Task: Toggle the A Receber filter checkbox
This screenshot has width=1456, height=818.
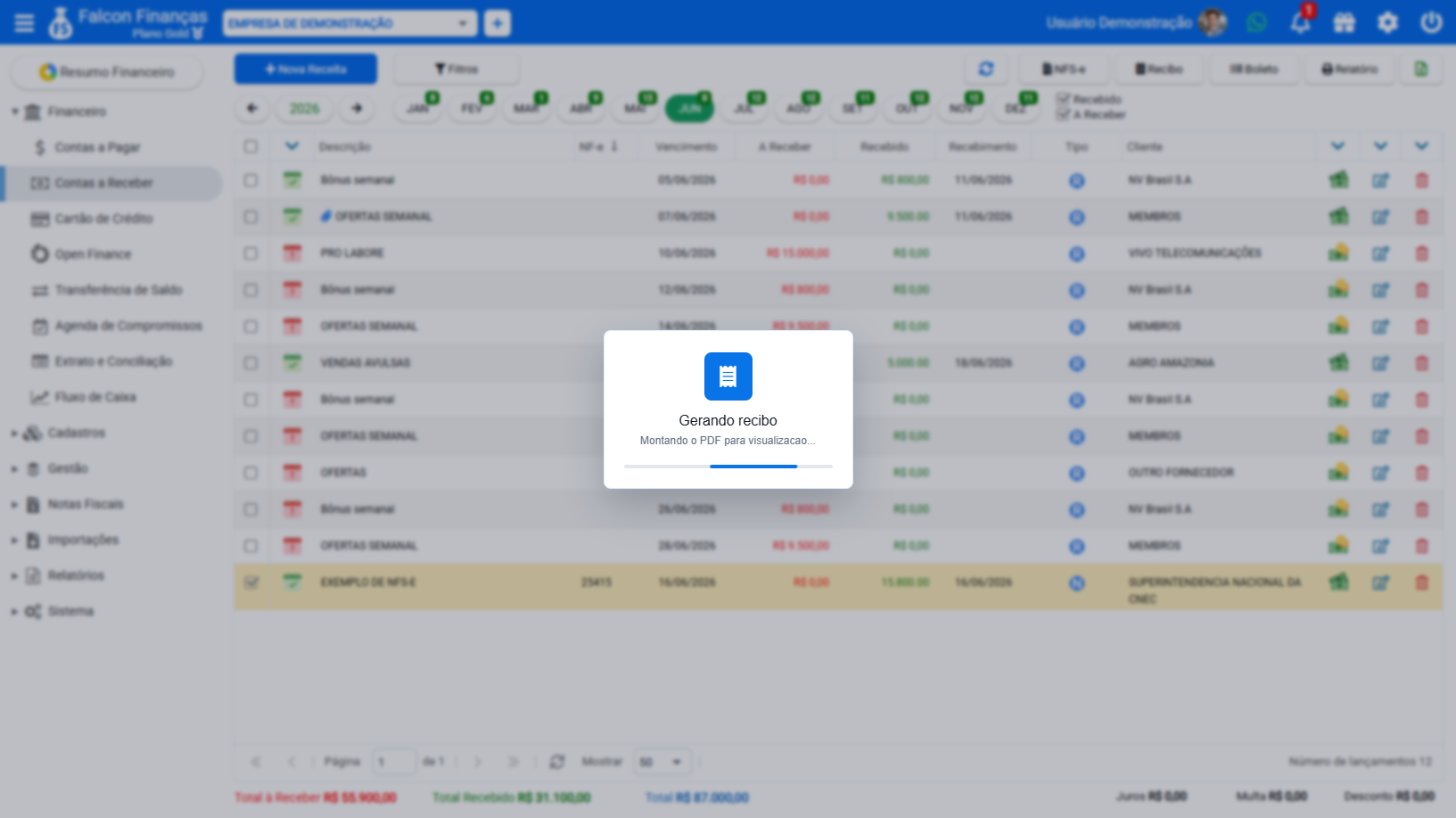Action: point(1063,114)
